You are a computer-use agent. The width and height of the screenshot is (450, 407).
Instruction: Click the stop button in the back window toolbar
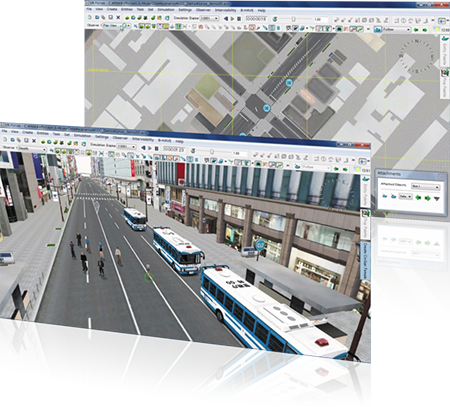pos(239,19)
